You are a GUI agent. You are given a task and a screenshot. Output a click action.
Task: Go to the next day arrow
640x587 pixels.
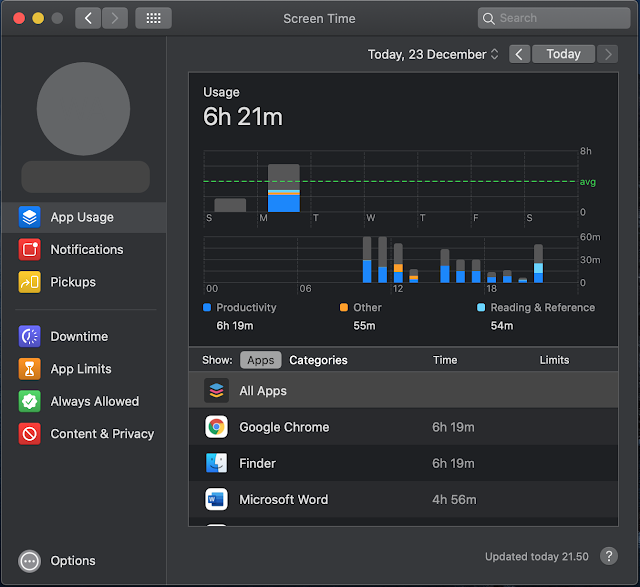(x=608, y=54)
